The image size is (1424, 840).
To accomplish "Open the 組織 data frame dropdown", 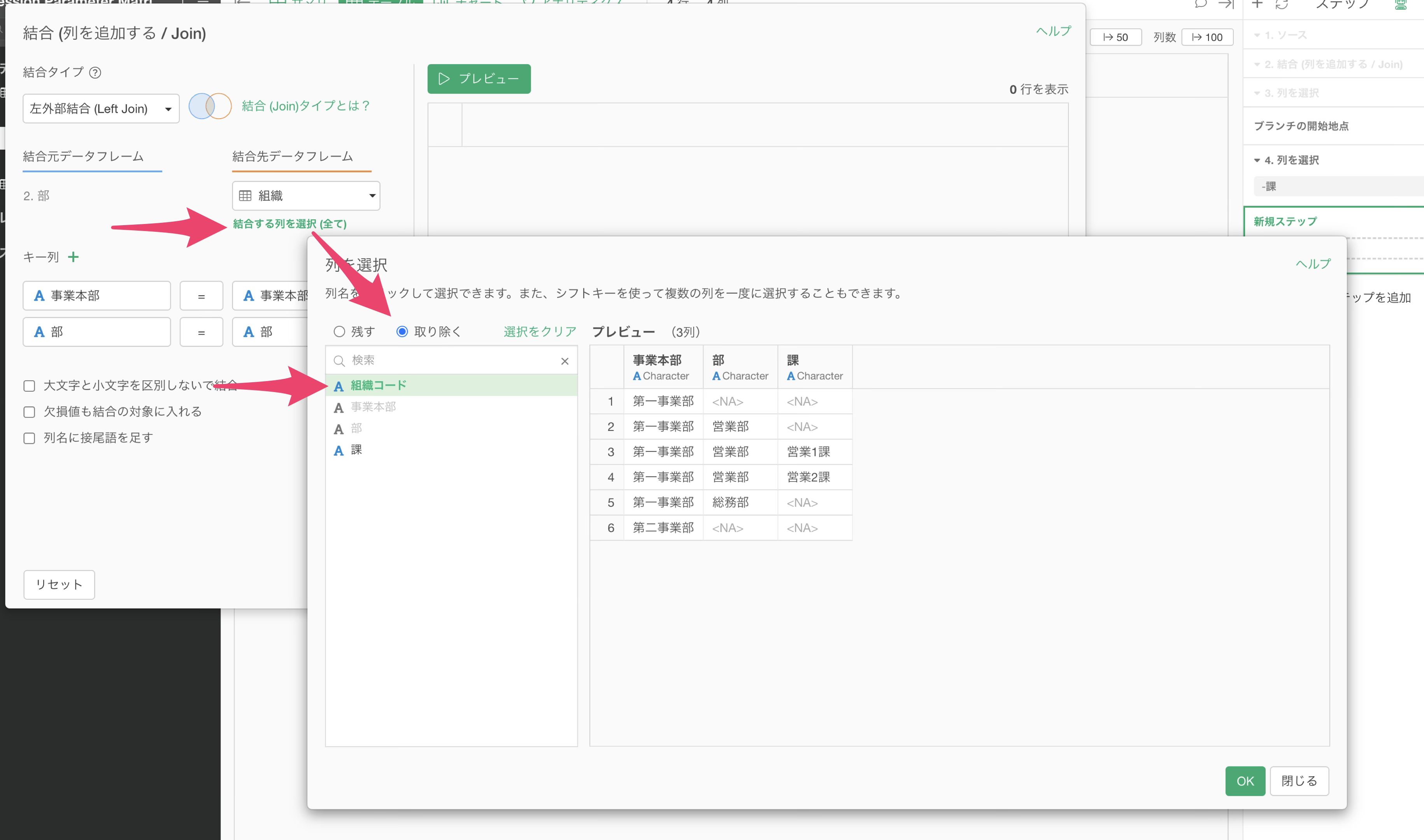I will point(306,196).
